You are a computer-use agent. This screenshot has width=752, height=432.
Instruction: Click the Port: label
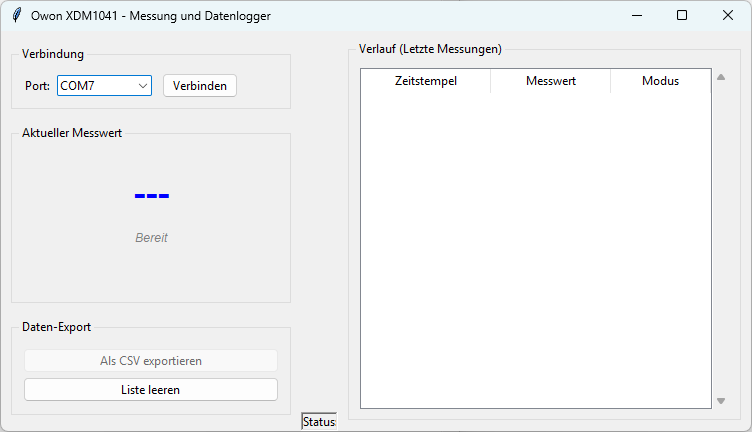37,86
